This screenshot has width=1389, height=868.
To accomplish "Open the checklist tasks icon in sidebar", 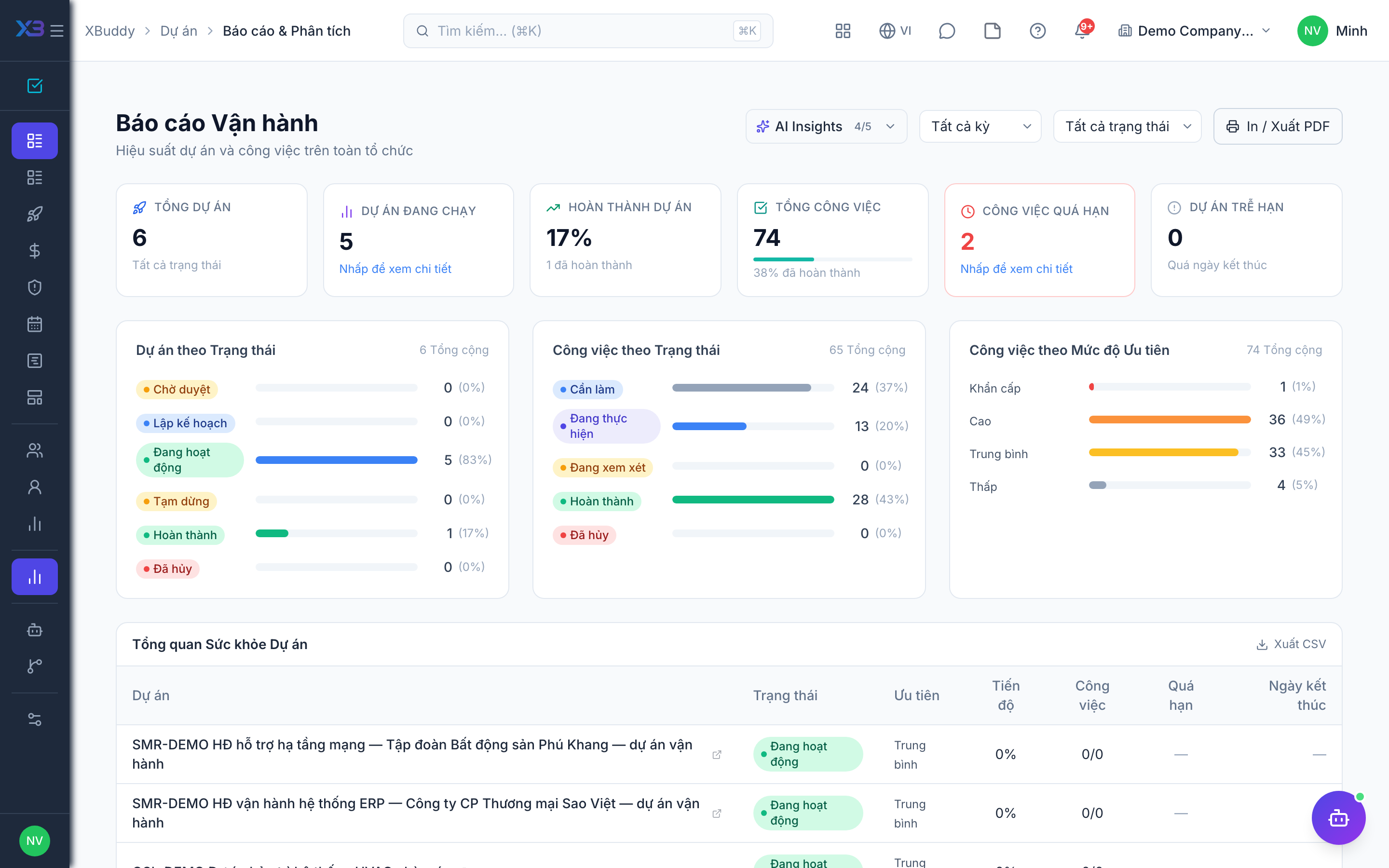I will (34, 86).
